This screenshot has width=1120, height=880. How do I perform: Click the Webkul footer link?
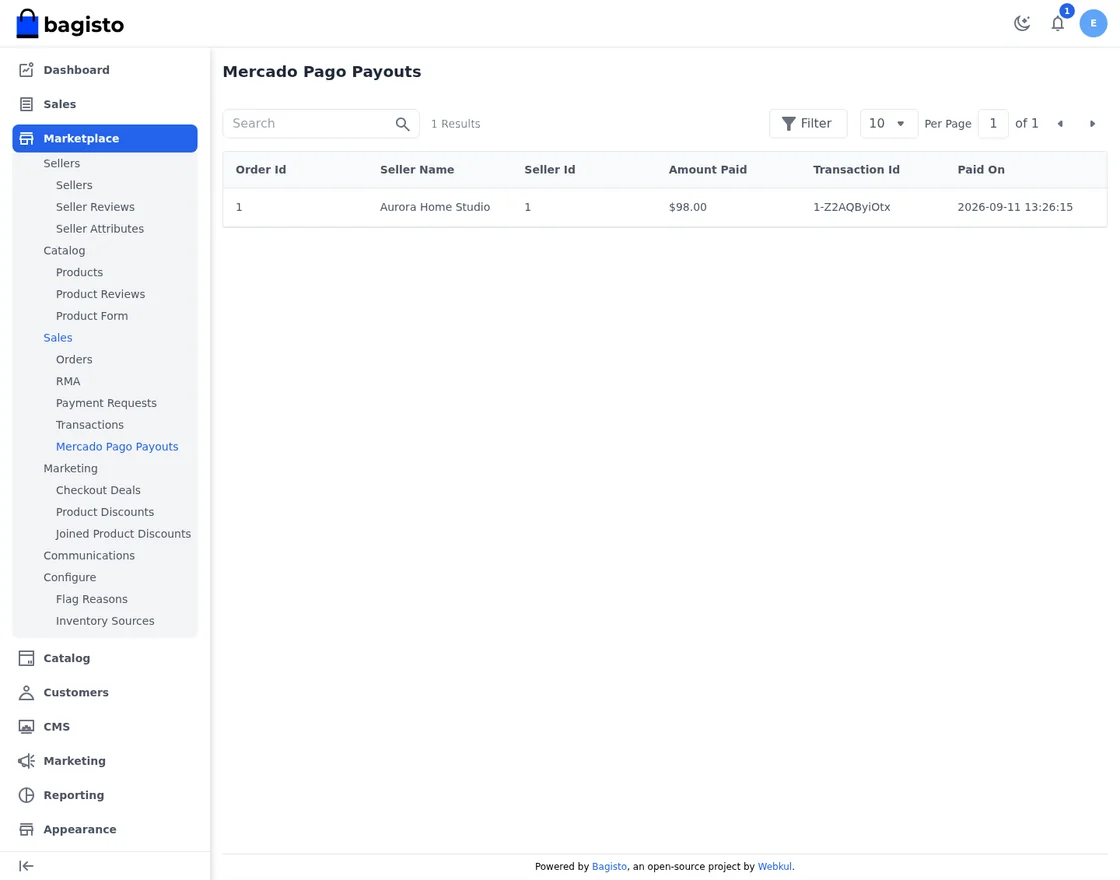click(x=774, y=866)
